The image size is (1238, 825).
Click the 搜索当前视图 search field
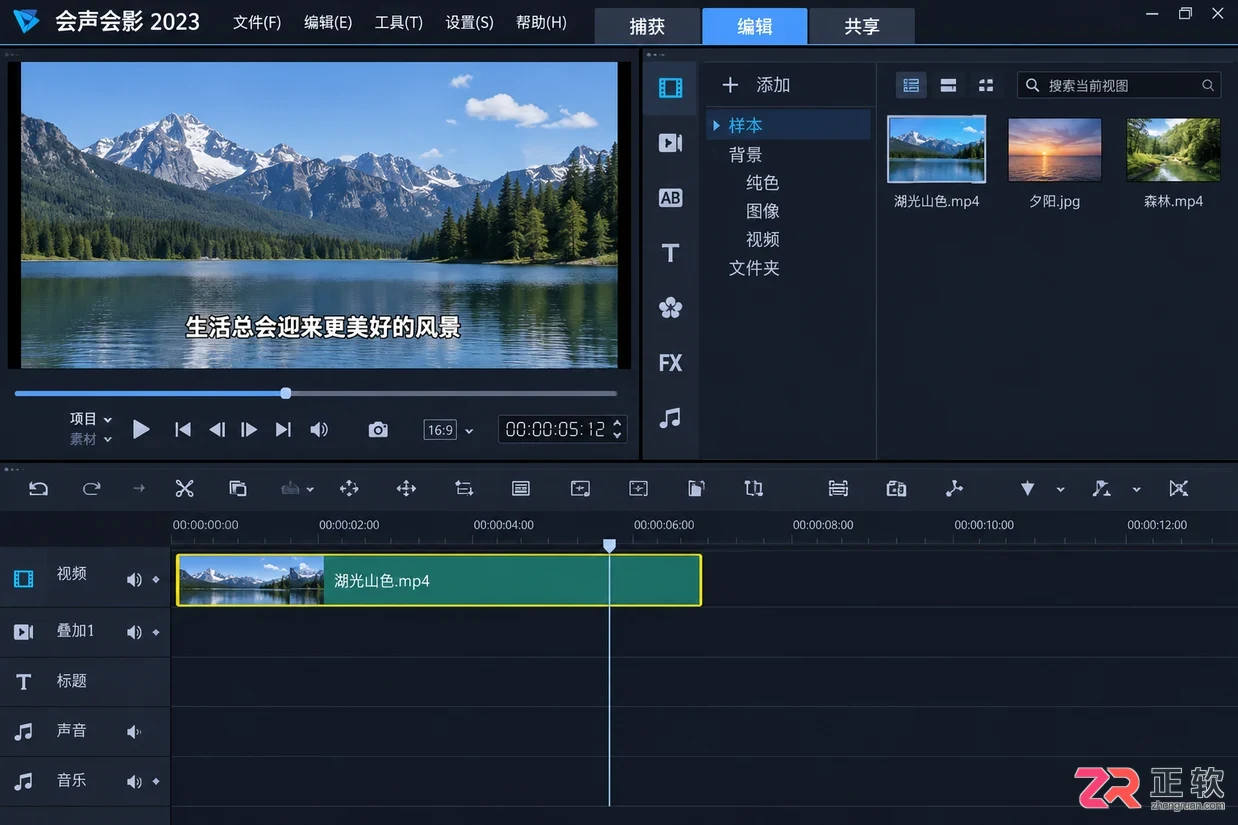click(1119, 85)
